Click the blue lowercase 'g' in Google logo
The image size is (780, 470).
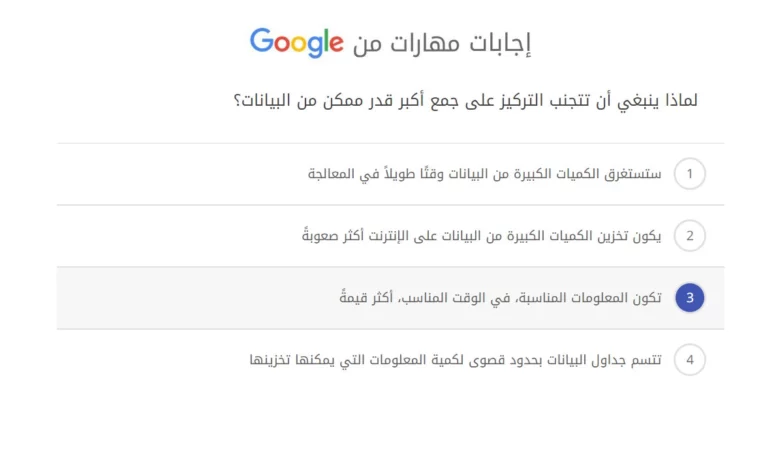point(317,47)
